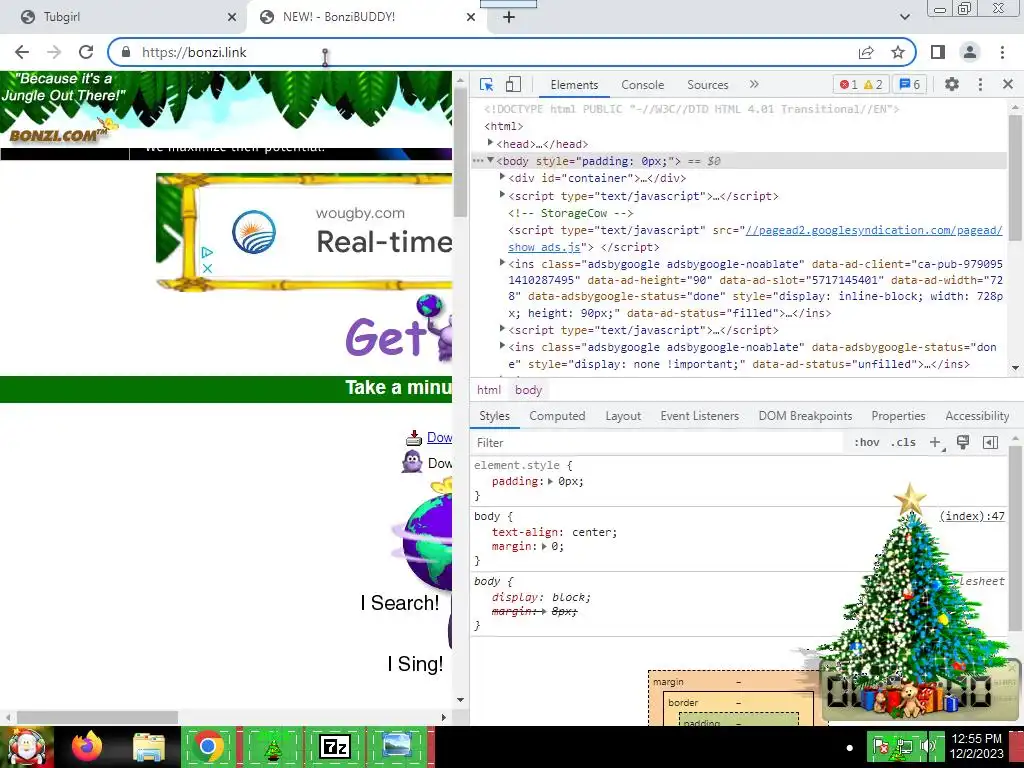The height and width of the screenshot is (768, 1024).
Task: Click the Dow download link on the page
Action: tap(440, 438)
